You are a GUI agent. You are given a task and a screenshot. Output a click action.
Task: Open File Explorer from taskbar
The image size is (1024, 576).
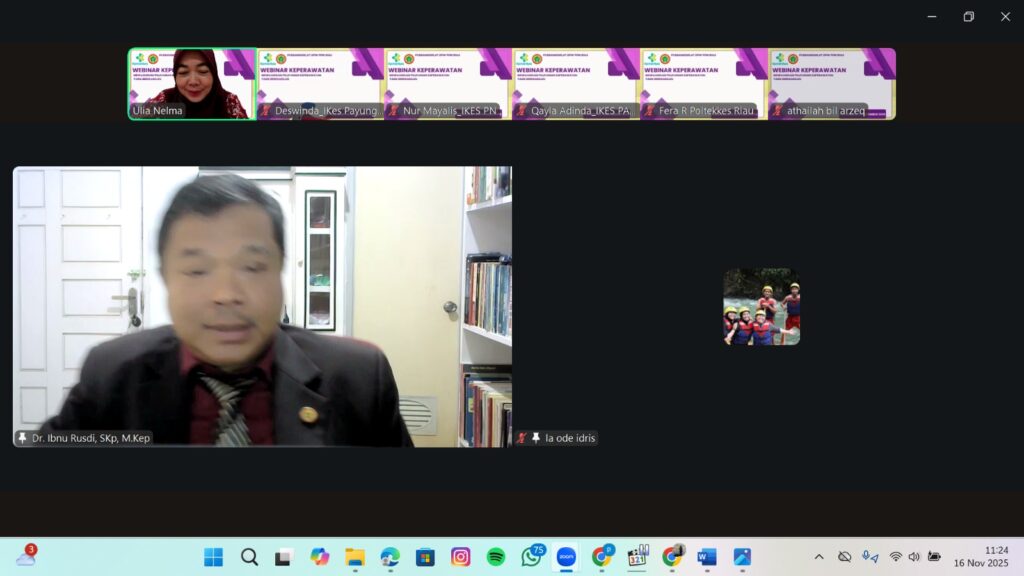tap(355, 557)
